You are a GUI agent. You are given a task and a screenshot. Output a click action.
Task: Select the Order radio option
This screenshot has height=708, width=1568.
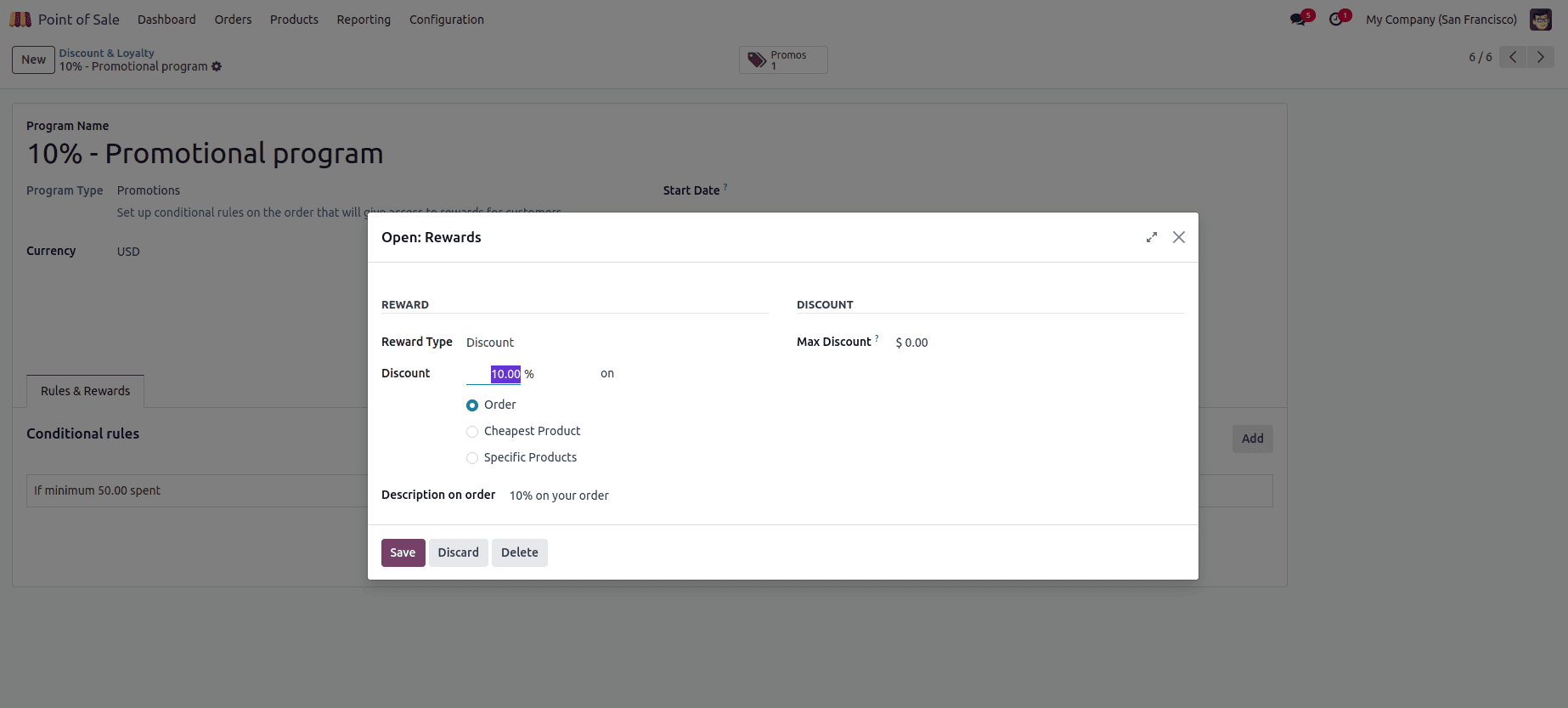point(472,405)
